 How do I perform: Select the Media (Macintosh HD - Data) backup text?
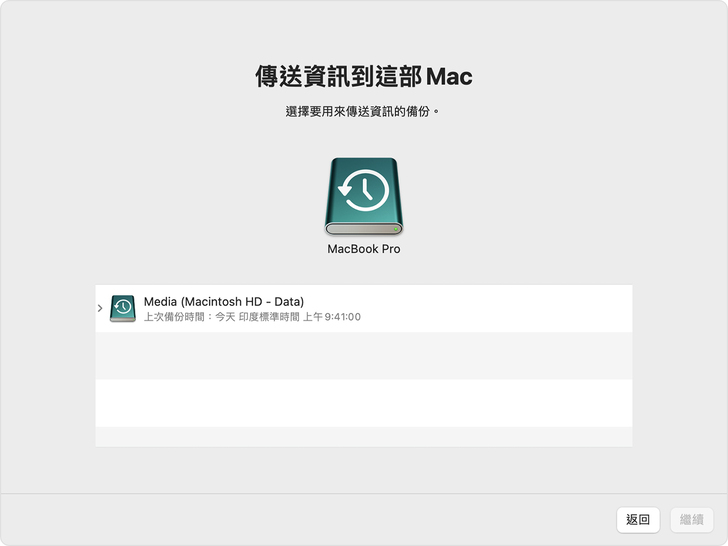[x=224, y=302]
